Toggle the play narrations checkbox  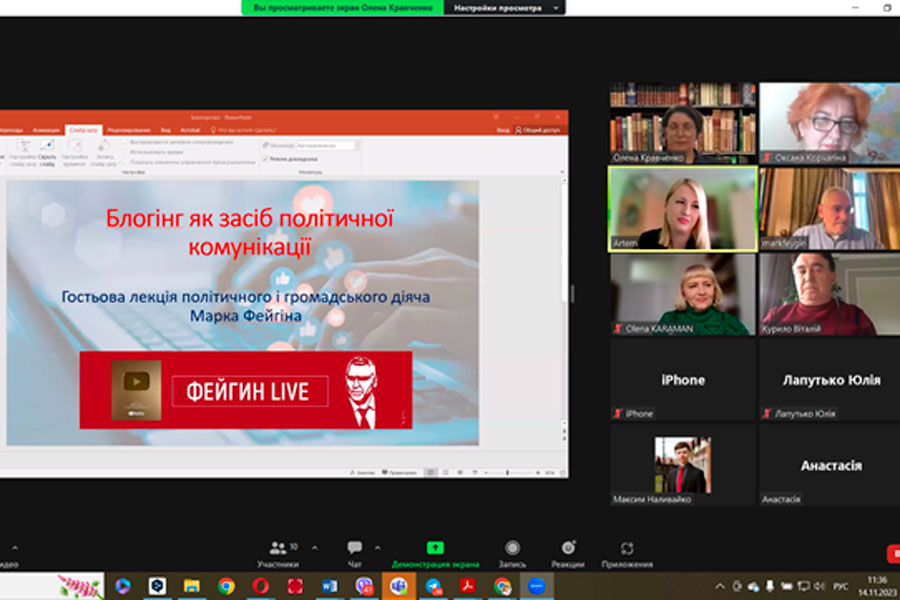pos(126,142)
